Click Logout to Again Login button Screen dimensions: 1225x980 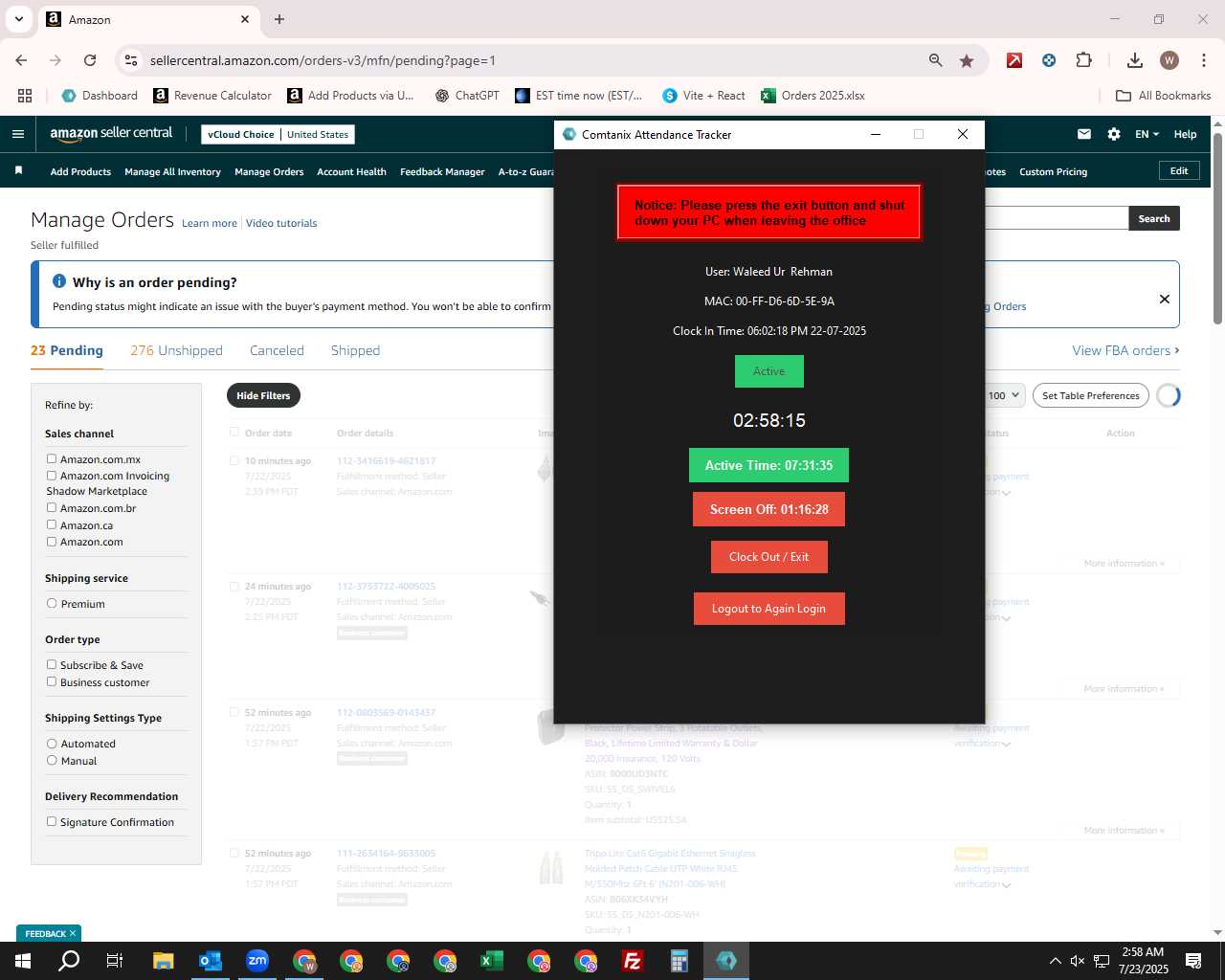point(768,609)
